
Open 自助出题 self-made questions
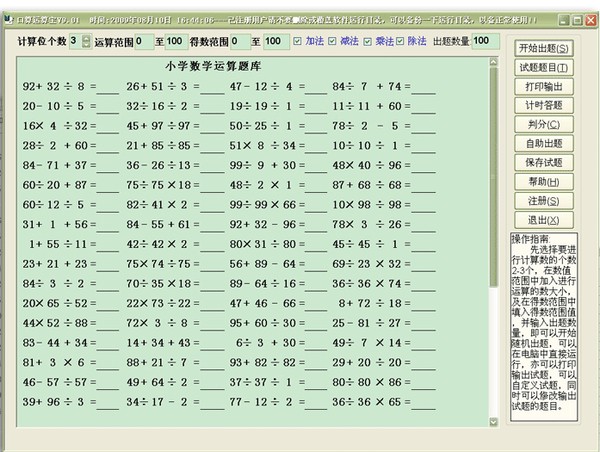coord(544,143)
